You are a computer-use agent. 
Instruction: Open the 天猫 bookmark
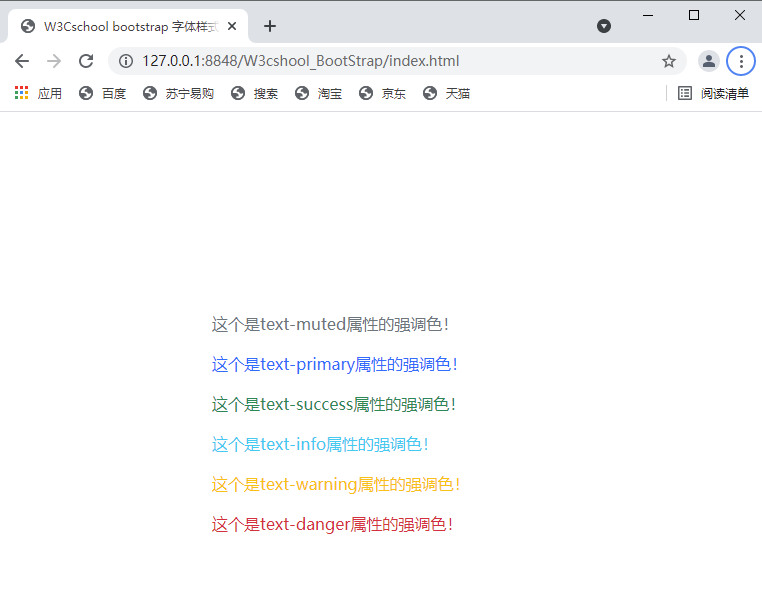[x=446, y=93]
